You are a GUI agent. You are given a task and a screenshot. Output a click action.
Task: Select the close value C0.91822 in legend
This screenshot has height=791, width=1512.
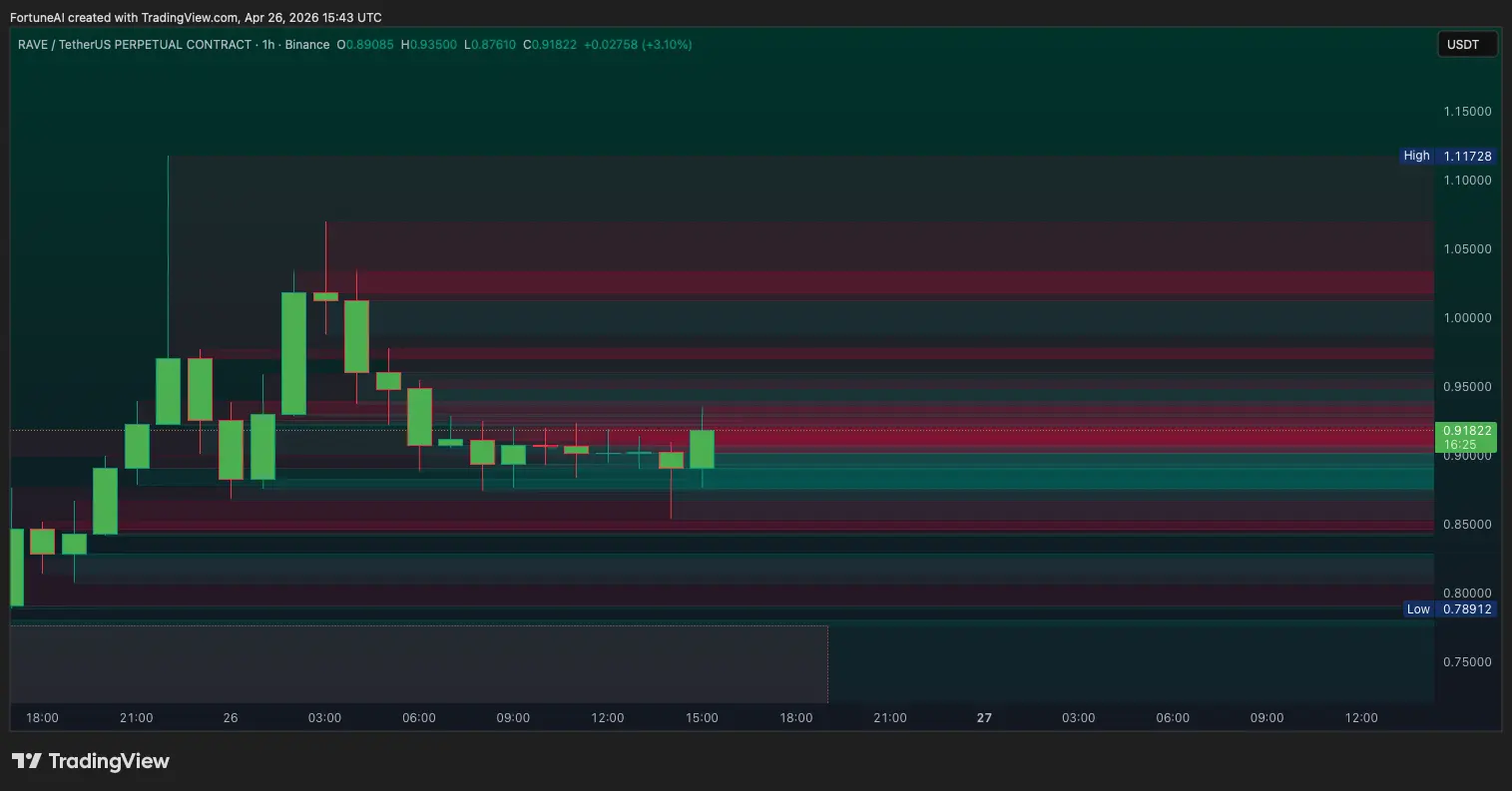click(549, 45)
